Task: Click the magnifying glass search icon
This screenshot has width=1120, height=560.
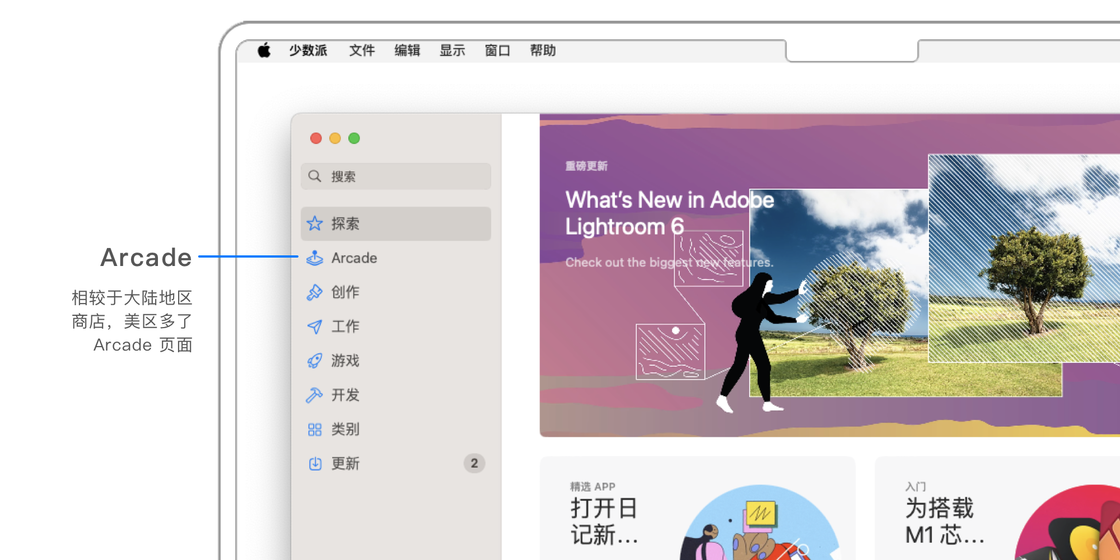Action: click(314, 176)
